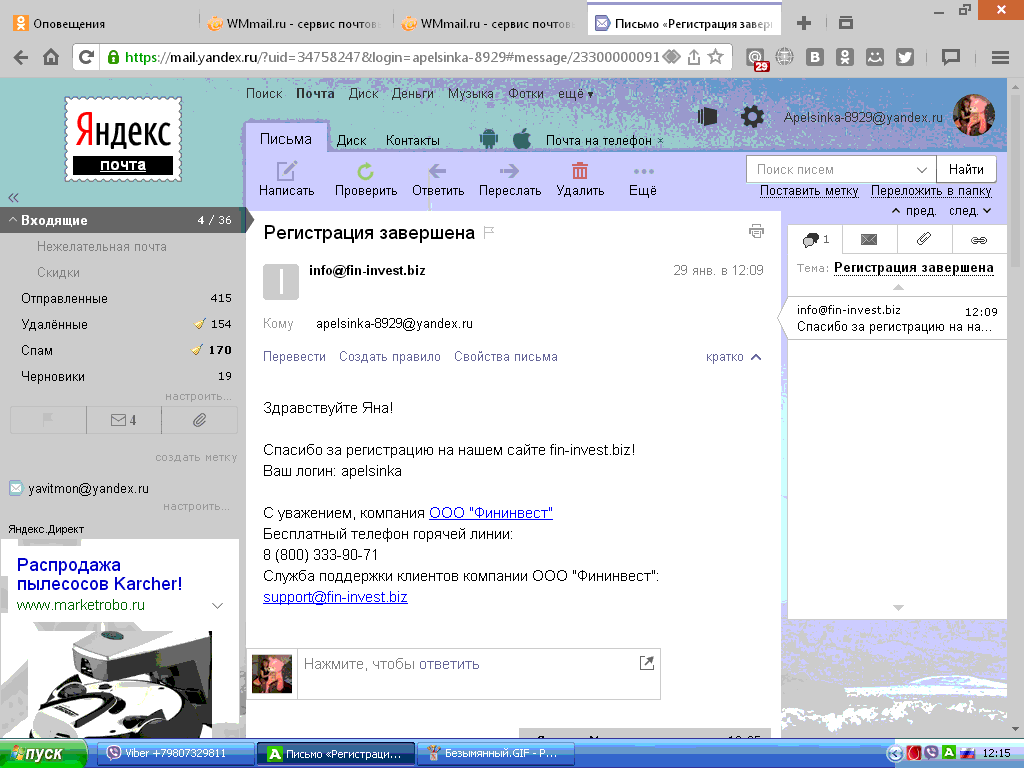
Task: Click the themes icon left of the gear
Action: click(707, 117)
